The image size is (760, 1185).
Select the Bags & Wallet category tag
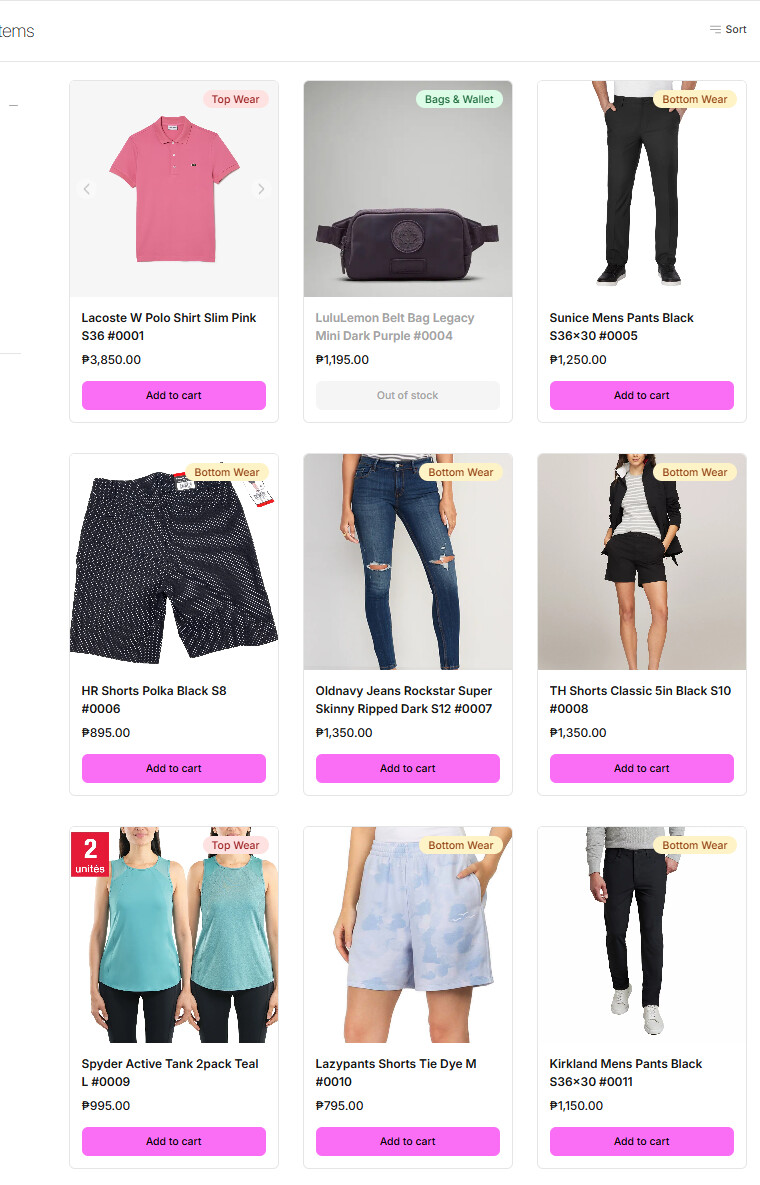pos(459,99)
